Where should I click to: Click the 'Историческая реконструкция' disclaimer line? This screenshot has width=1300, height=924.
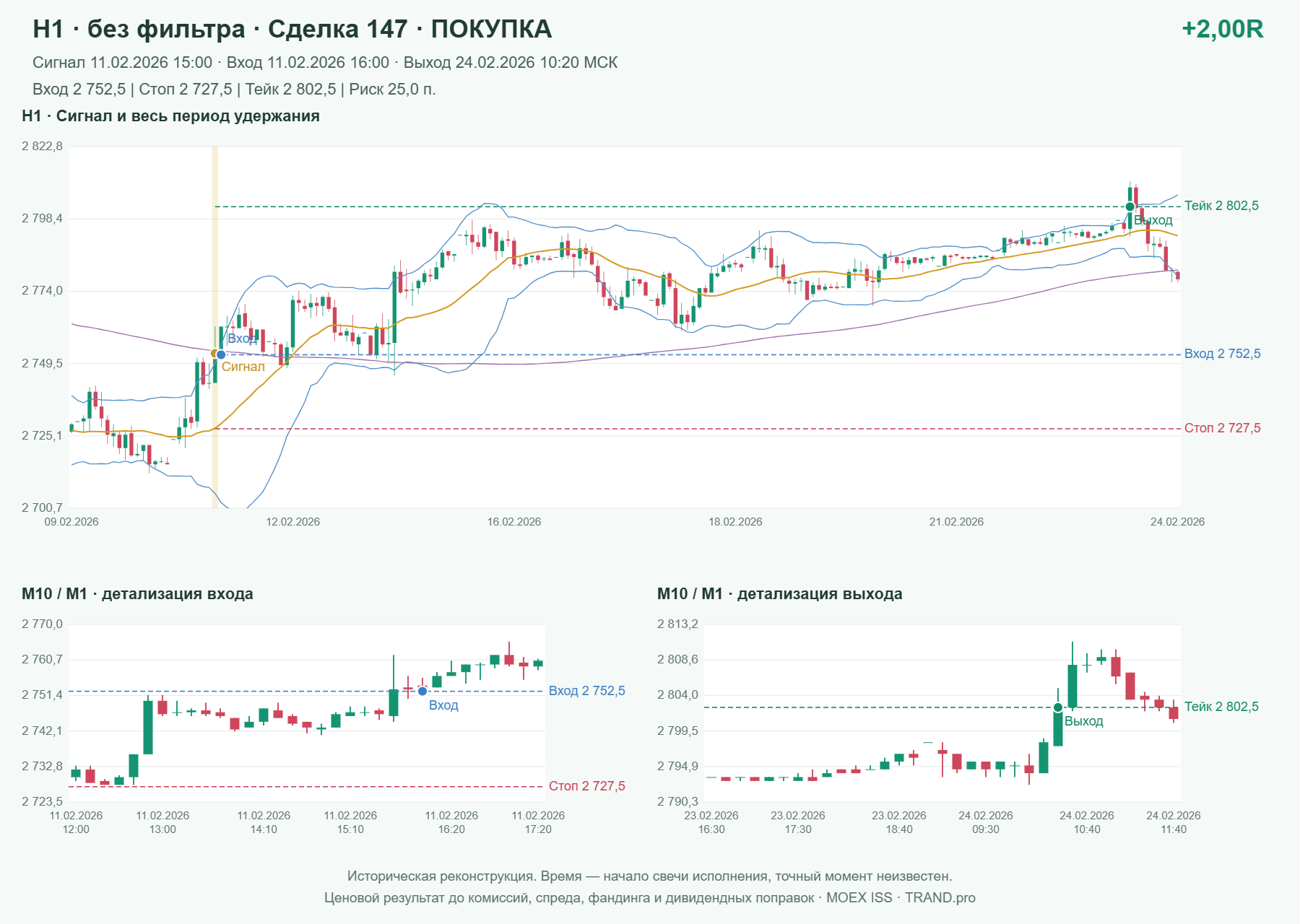(650, 876)
